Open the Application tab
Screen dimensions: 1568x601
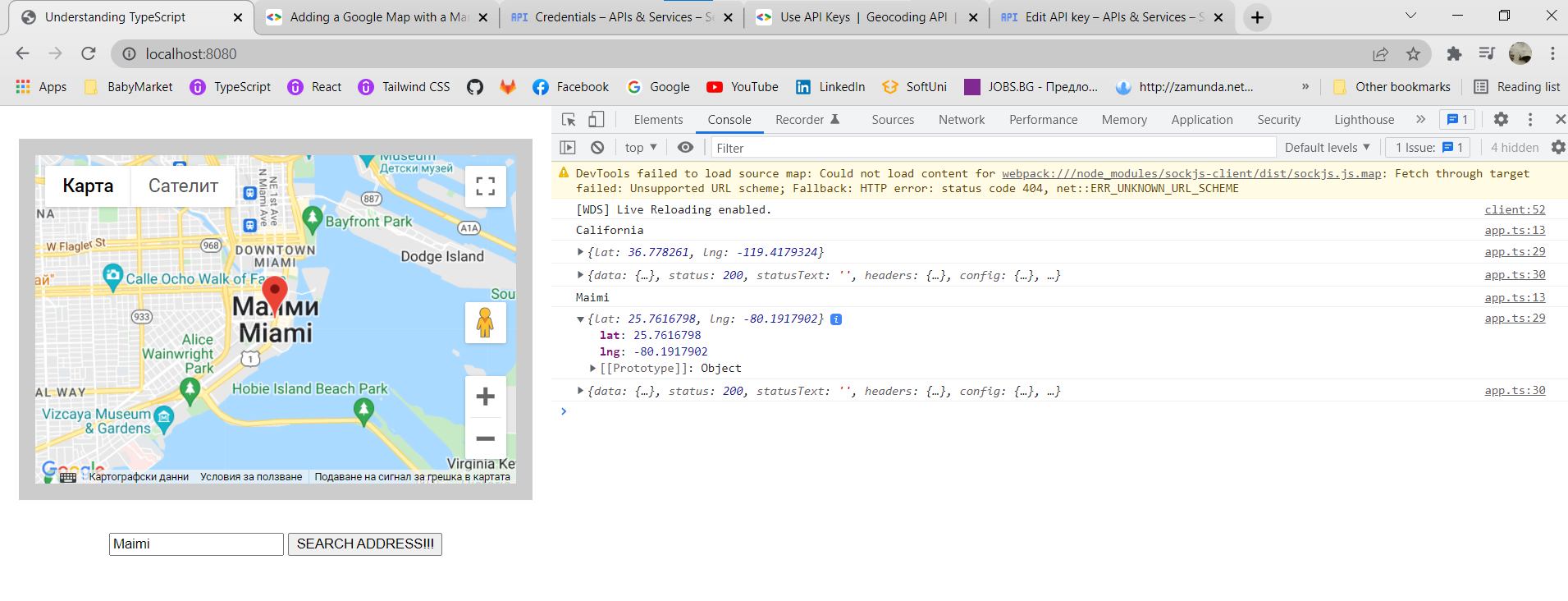[x=1202, y=120]
